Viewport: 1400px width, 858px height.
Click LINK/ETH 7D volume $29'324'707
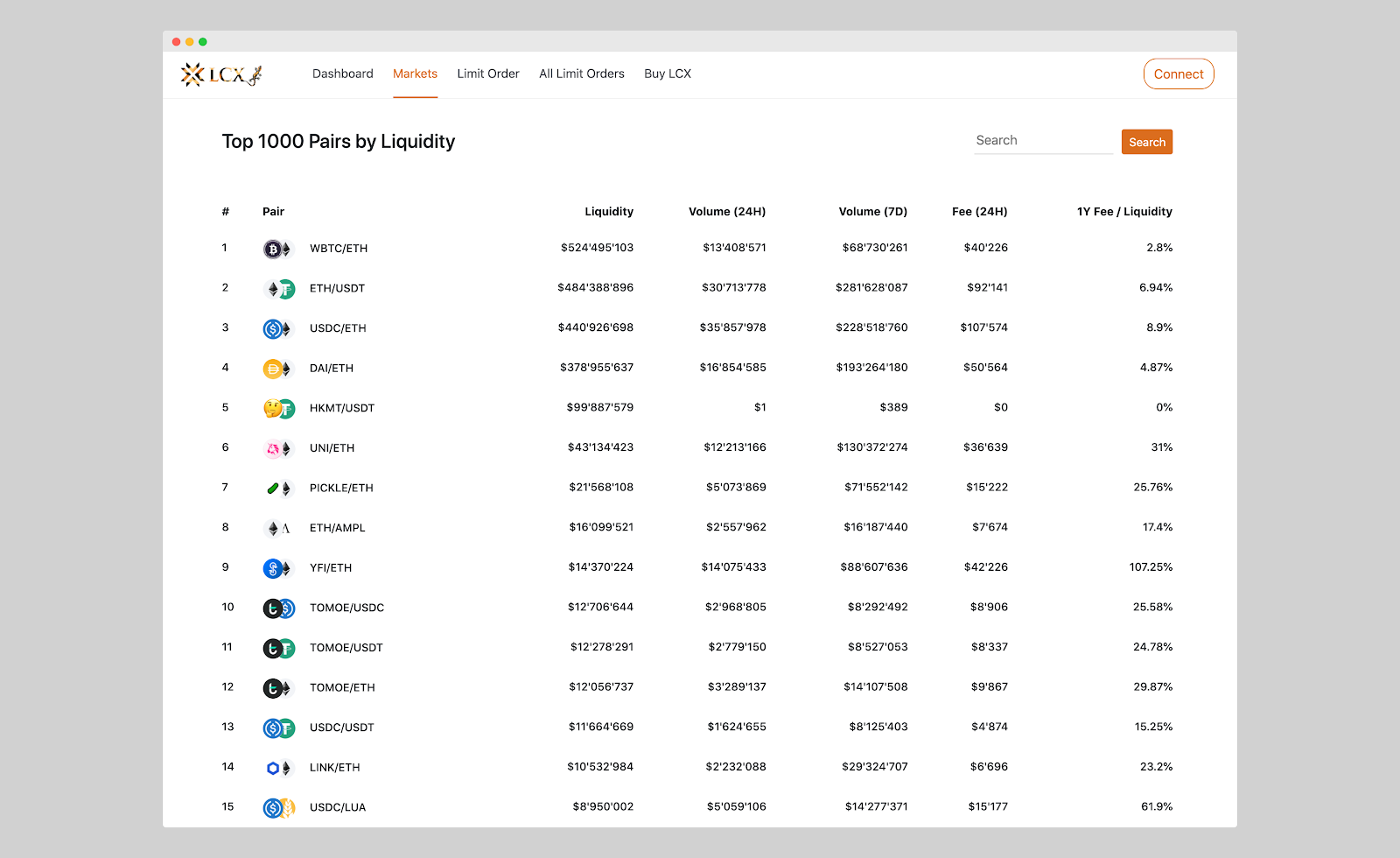(875, 767)
